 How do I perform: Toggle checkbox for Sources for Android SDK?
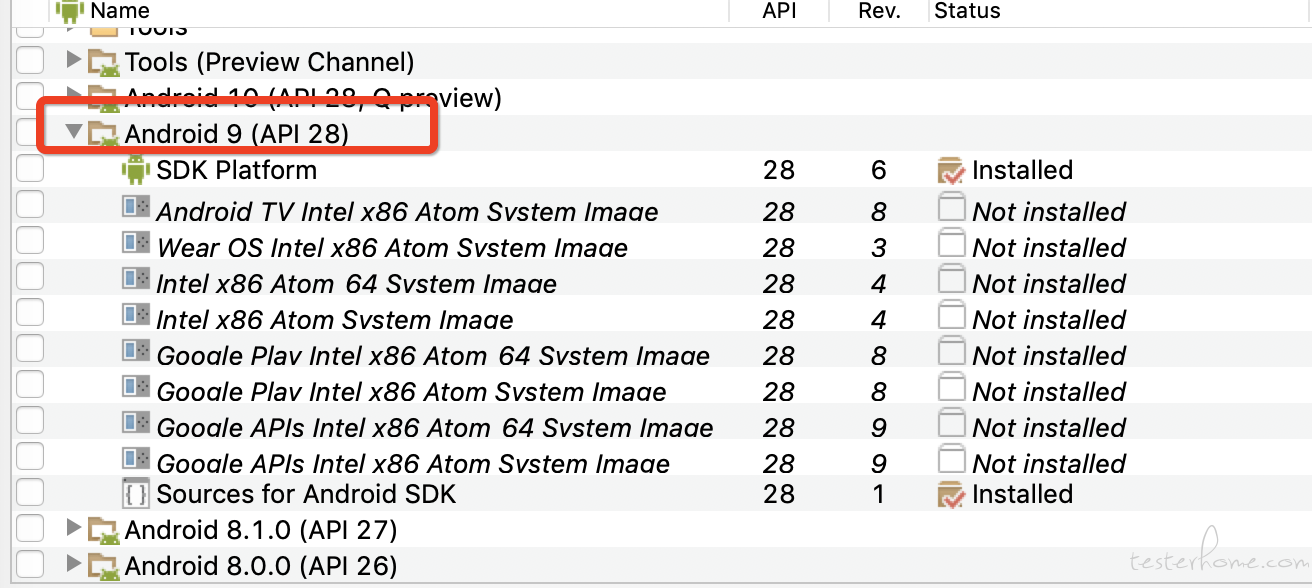[30, 493]
